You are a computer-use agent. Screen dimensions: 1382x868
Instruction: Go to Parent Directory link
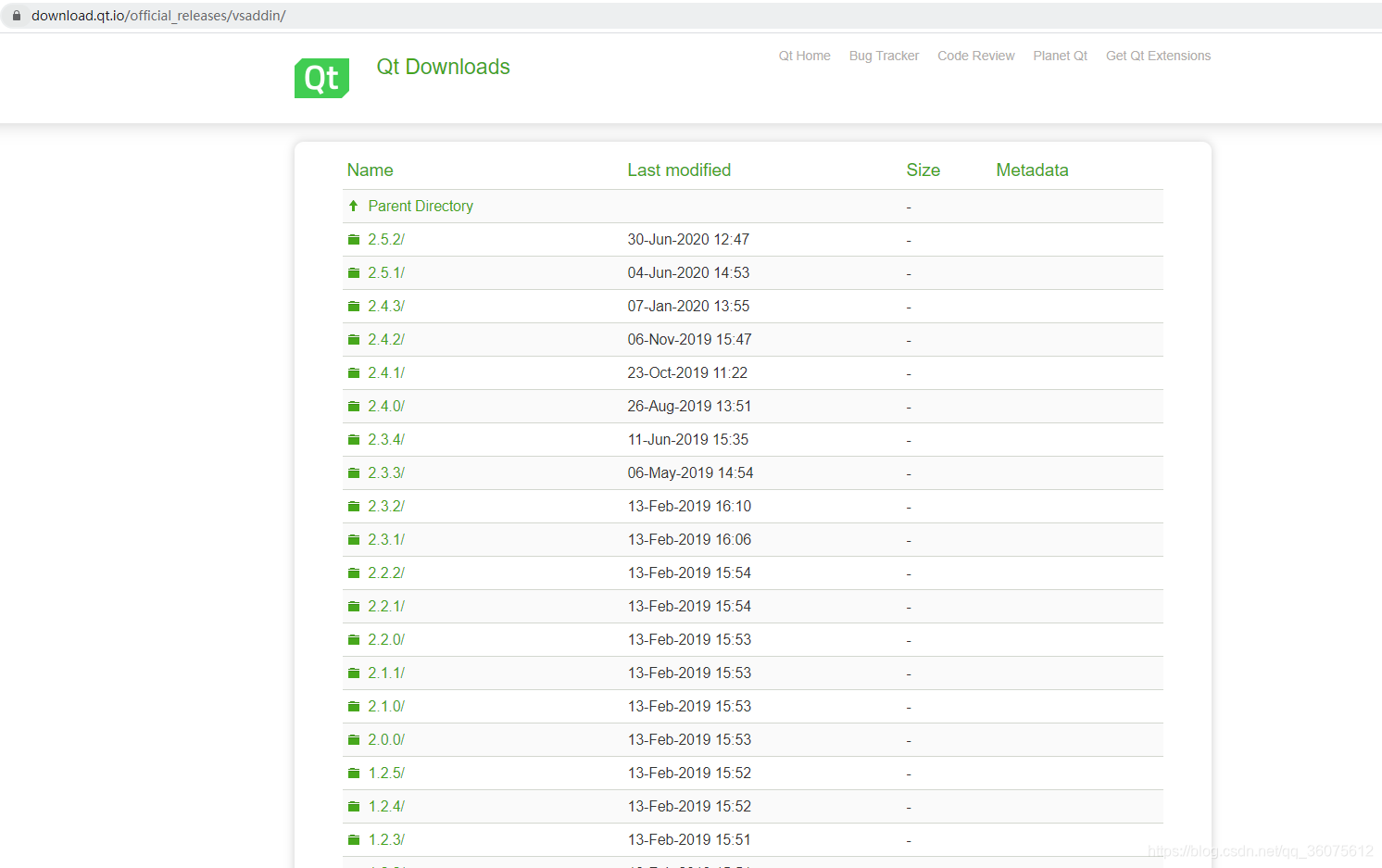421,206
